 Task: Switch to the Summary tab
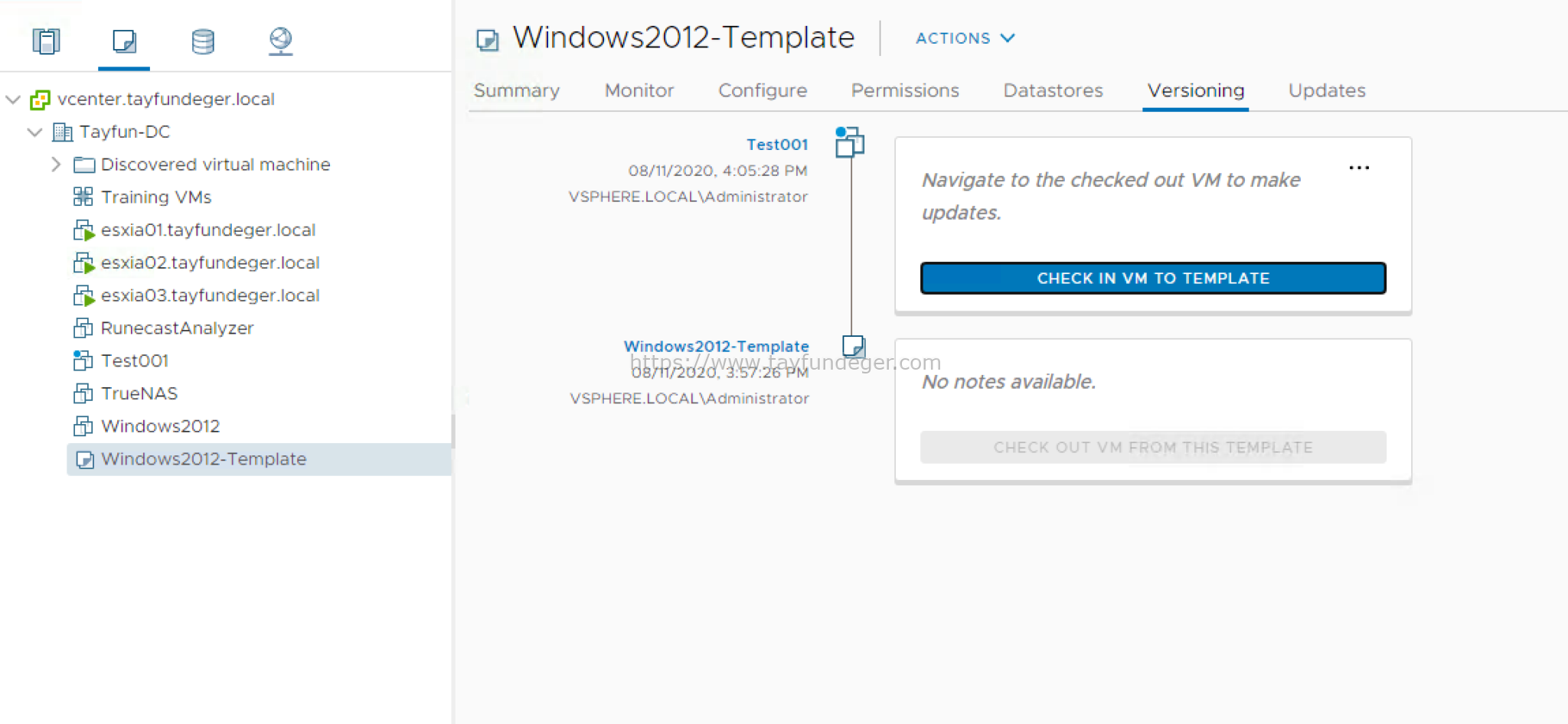click(516, 90)
